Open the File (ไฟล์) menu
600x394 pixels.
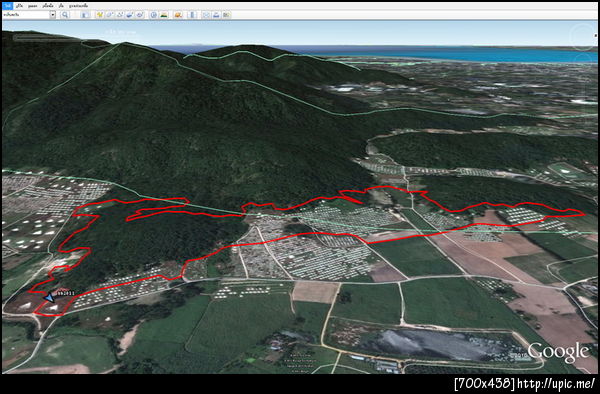(7, 6)
